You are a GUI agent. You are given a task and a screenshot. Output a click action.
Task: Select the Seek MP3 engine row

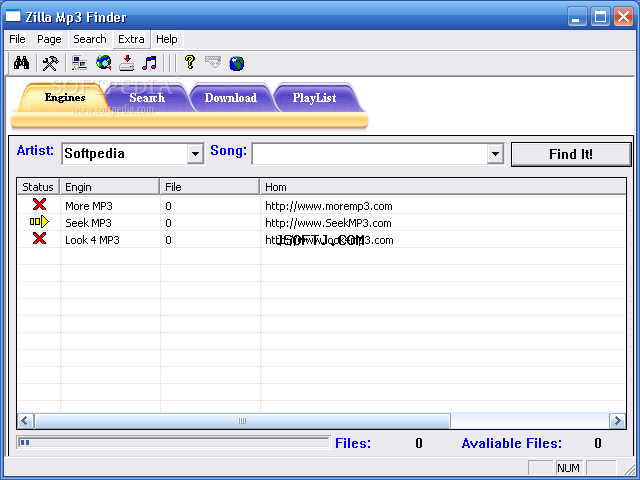click(x=321, y=223)
